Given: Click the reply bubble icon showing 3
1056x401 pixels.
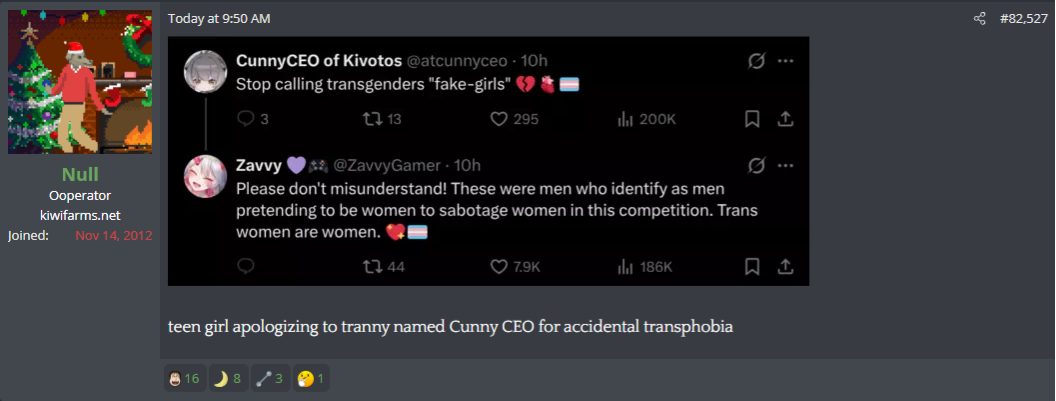Looking at the screenshot, I should tap(246, 119).
